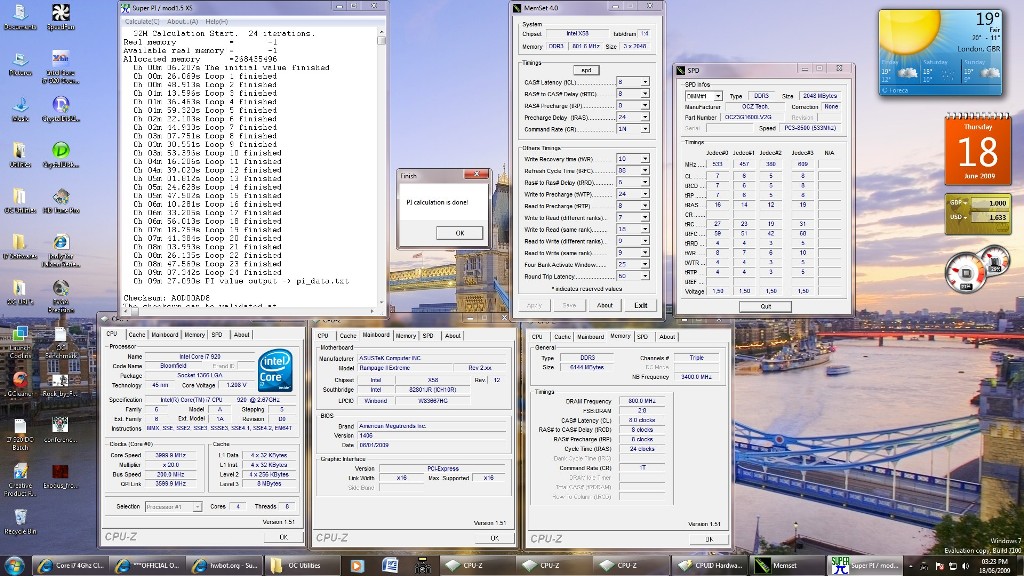Open Microsoft Word taskbar icon
The width and height of the screenshot is (1024, 576).
[x=390, y=566]
